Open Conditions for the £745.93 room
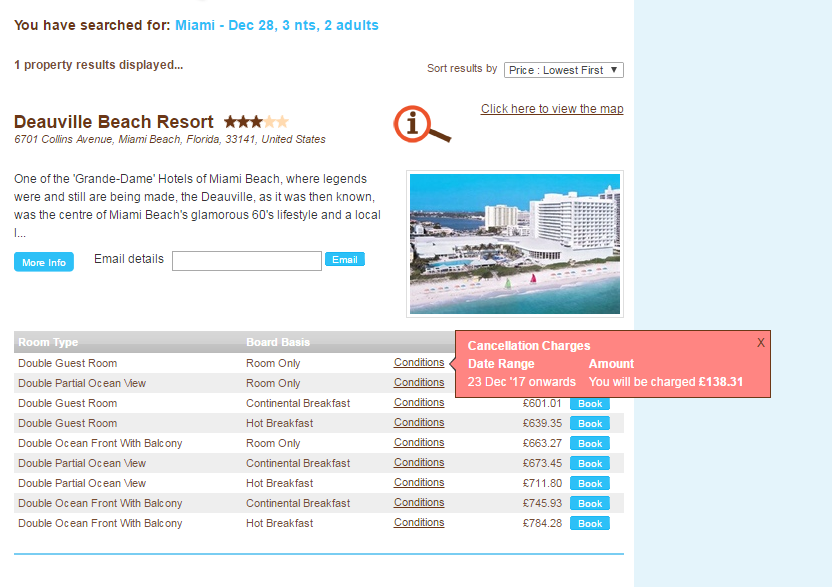832x587 pixels. tap(419, 503)
